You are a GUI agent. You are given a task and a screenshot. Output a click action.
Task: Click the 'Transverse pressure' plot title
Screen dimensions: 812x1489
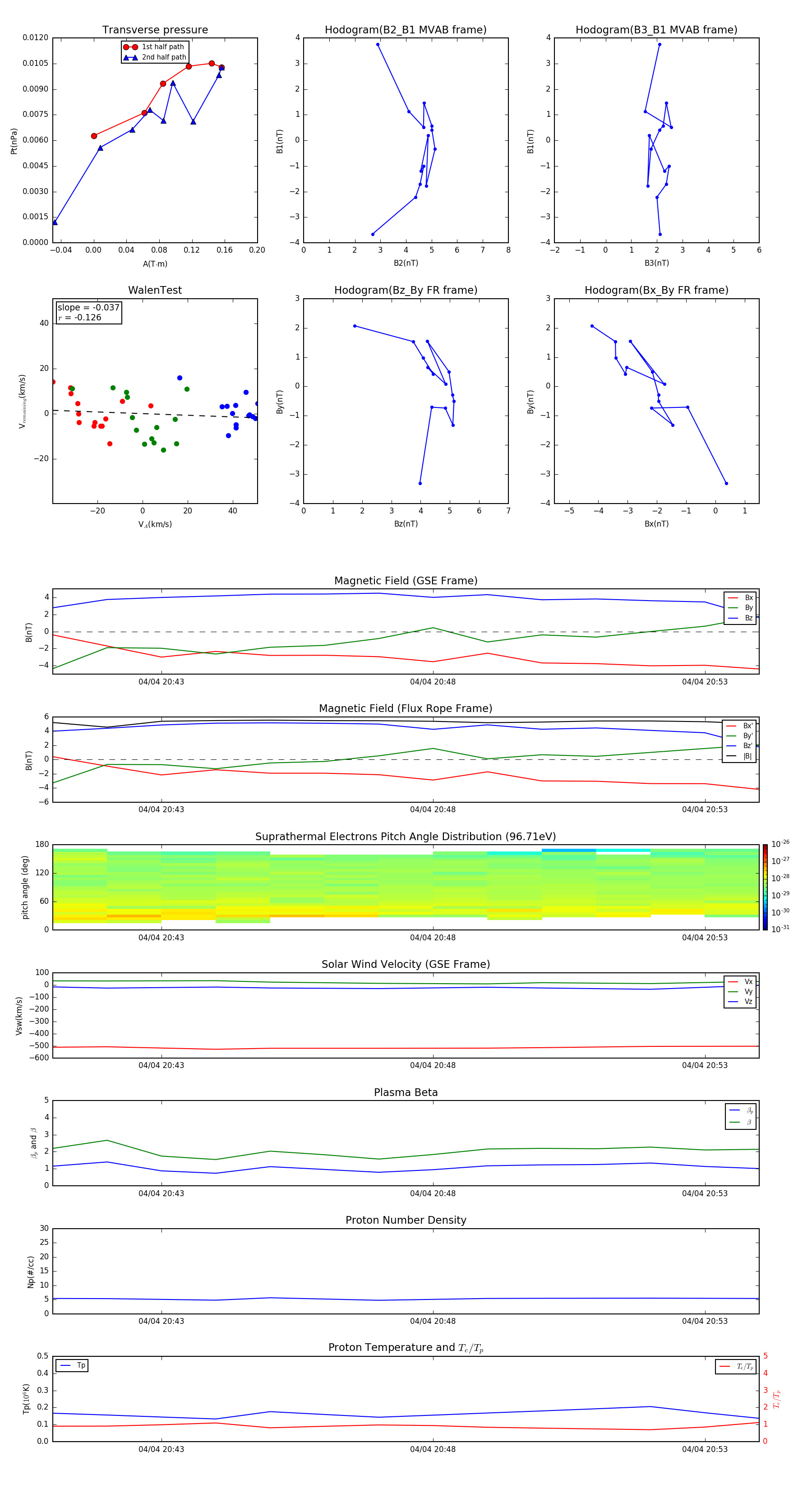(x=155, y=29)
